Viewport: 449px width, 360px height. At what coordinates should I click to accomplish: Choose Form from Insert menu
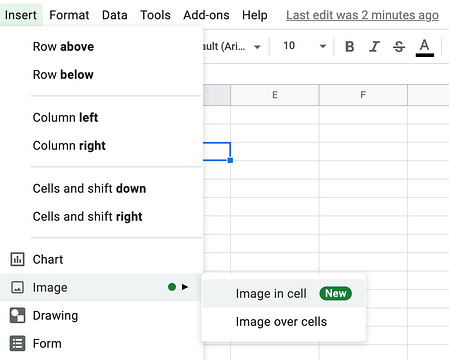coord(101,343)
